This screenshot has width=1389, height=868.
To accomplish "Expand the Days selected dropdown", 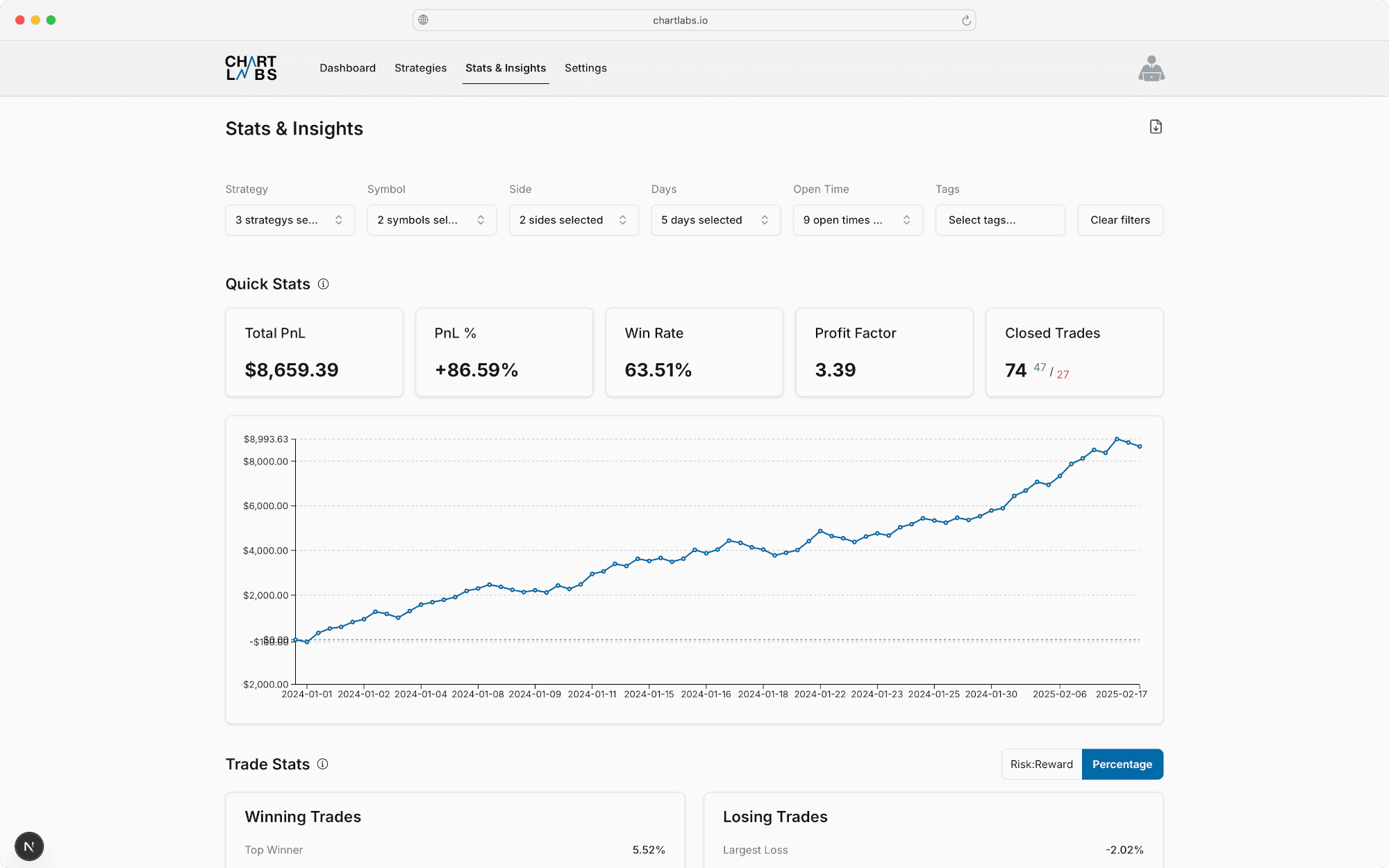I will tap(715, 220).
